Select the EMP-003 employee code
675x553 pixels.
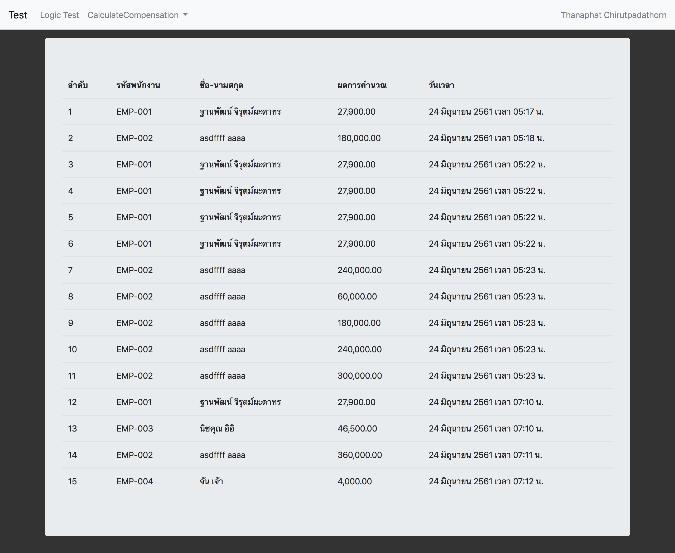click(x=135, y=429)
